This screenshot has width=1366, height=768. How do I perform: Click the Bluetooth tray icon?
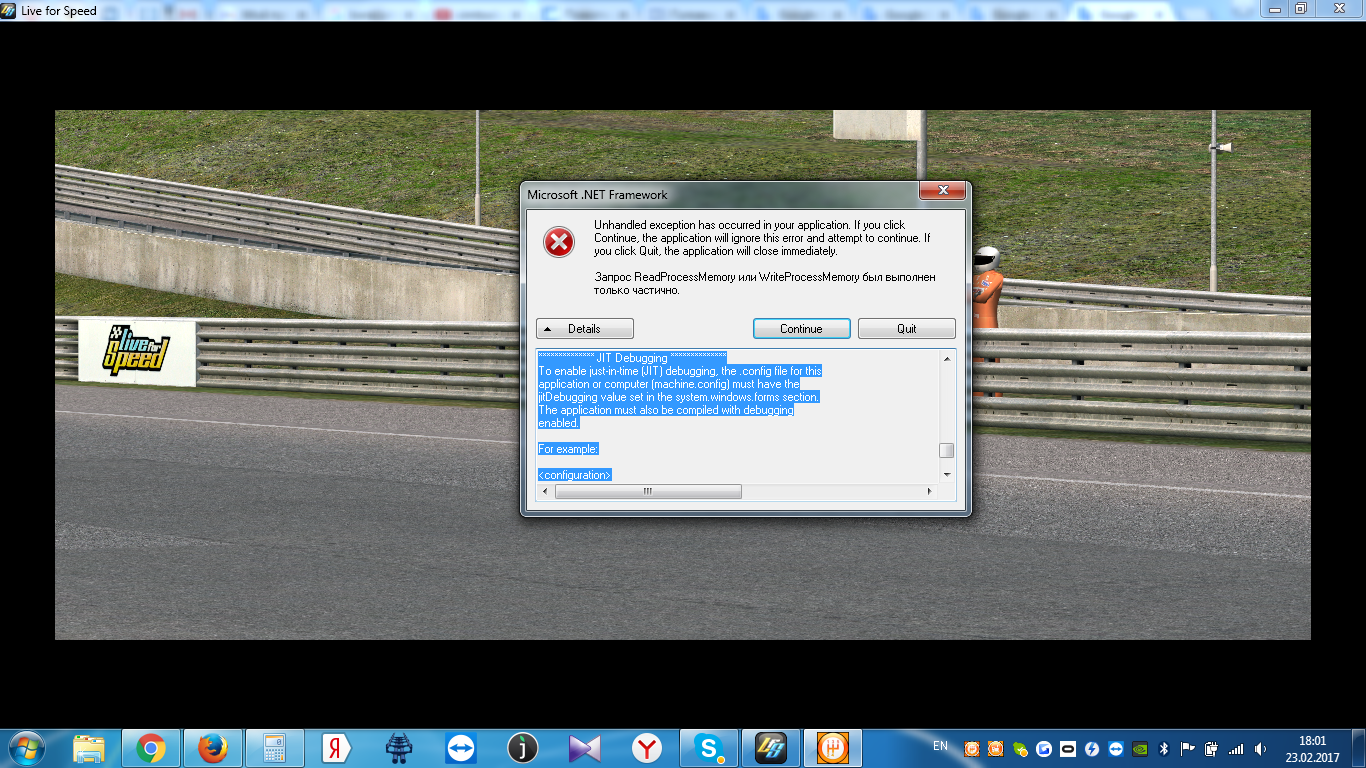(1164, 748)
